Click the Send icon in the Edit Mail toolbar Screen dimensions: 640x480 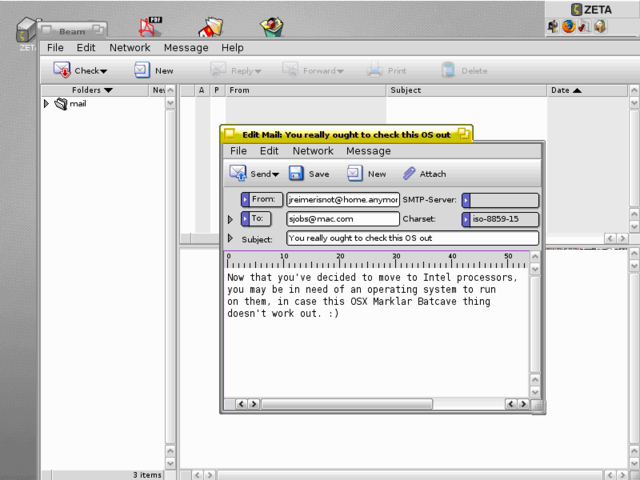pos(238,173)
